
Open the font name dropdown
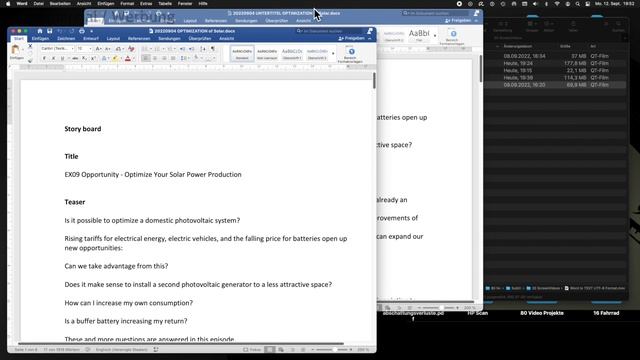[73, 49]
